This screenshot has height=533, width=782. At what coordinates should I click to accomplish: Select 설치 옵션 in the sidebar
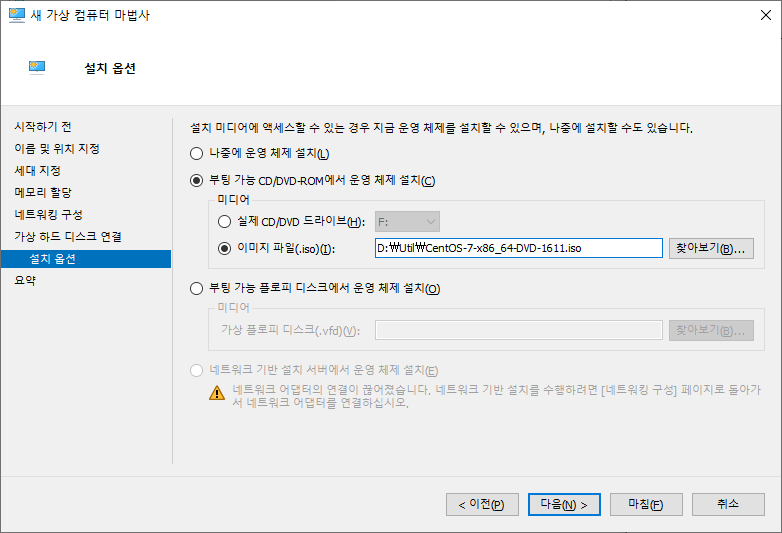[x=86, y=259]
